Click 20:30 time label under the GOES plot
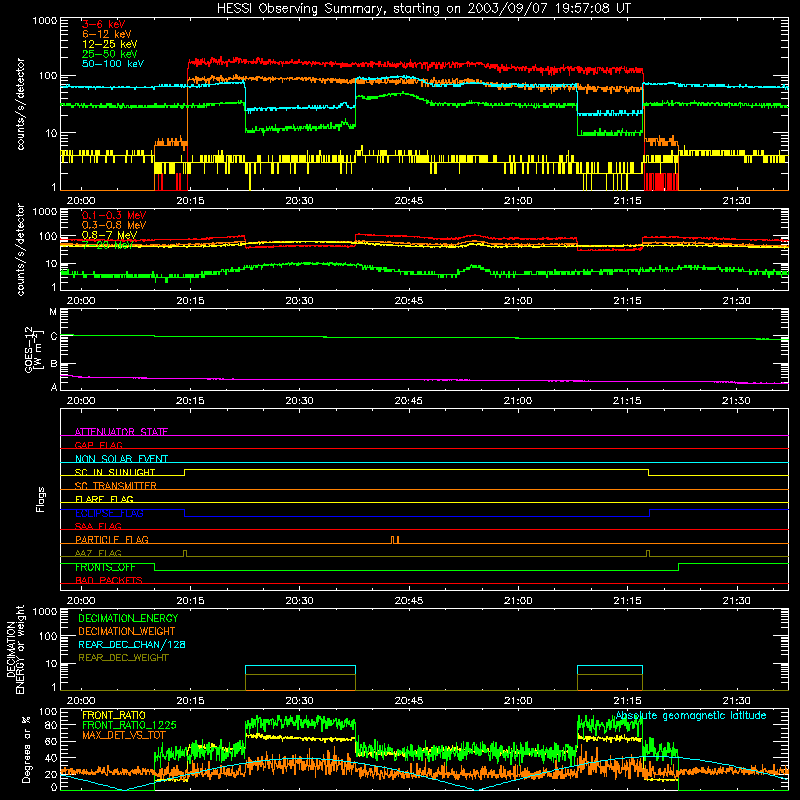Screen dimensions: 800x800 [299, 401]
